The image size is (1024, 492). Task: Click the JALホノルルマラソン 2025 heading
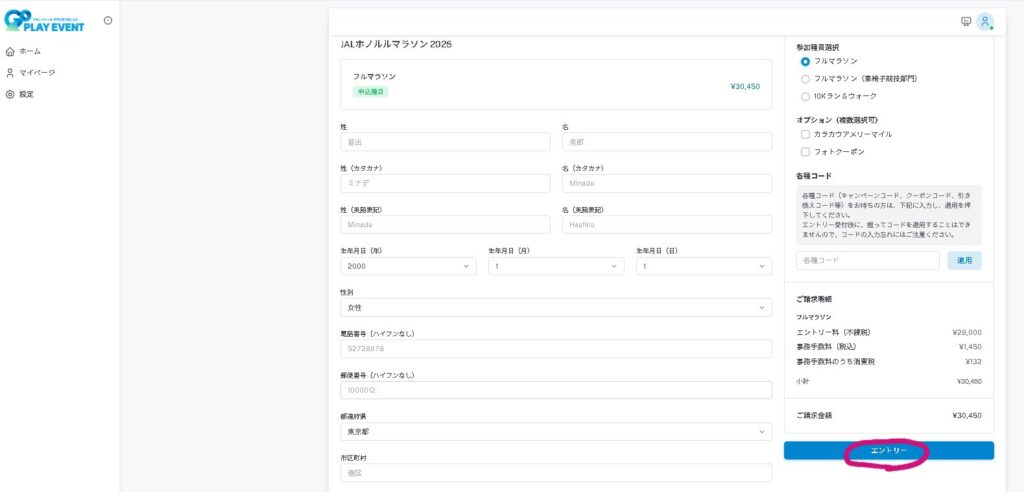click(396, 44)
